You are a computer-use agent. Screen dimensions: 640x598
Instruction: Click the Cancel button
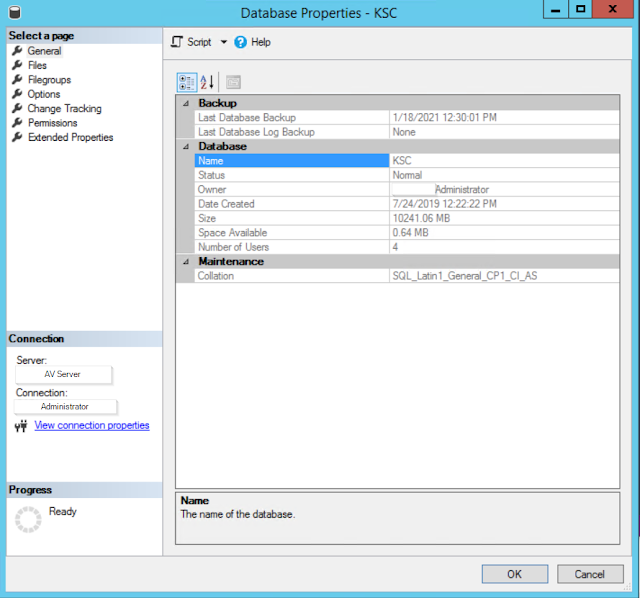[x=590, y=574]
